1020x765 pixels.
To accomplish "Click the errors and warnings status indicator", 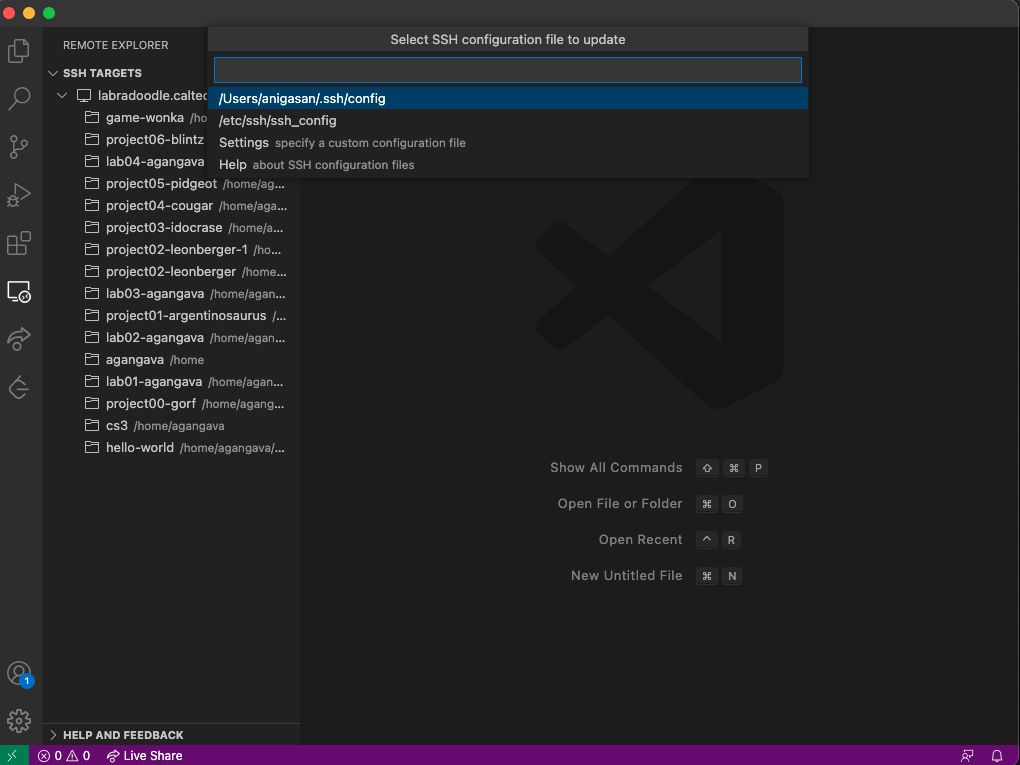I will point(64,756).
